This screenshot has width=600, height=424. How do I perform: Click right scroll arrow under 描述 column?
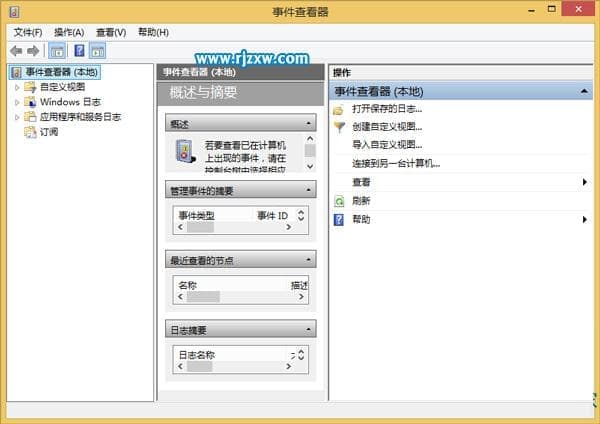301,297
